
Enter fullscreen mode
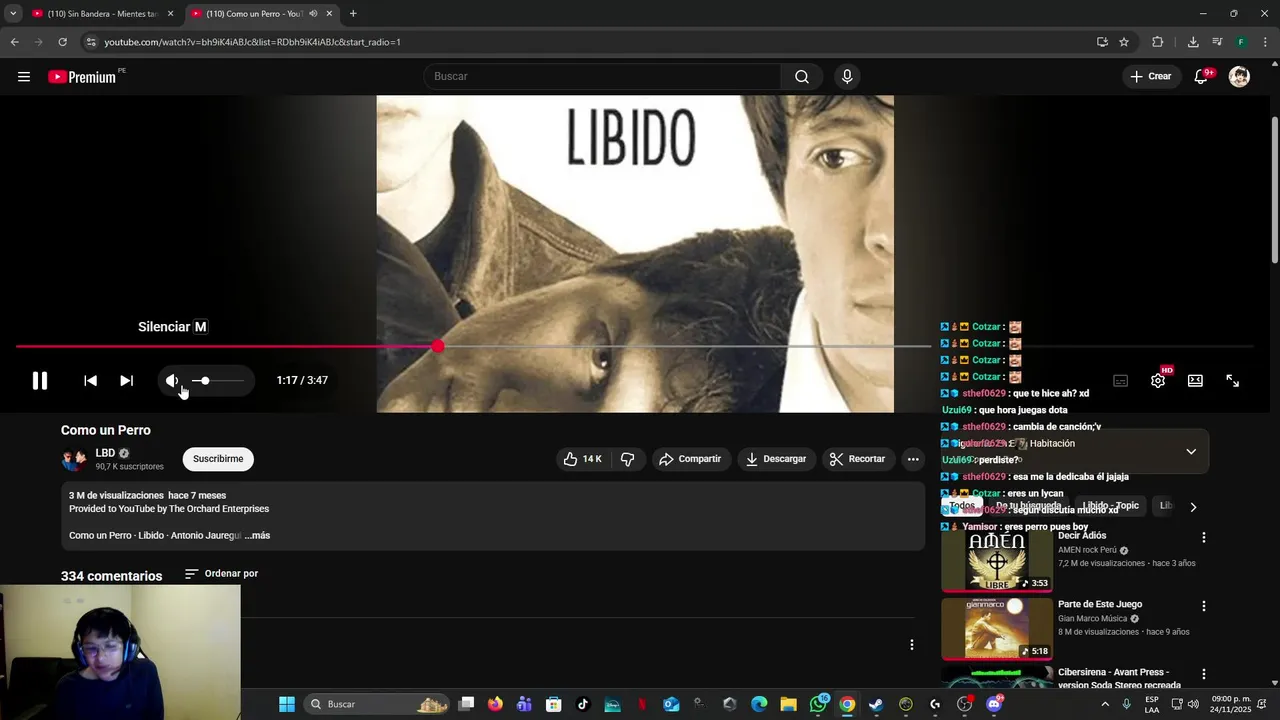(x=1232, y=381)
